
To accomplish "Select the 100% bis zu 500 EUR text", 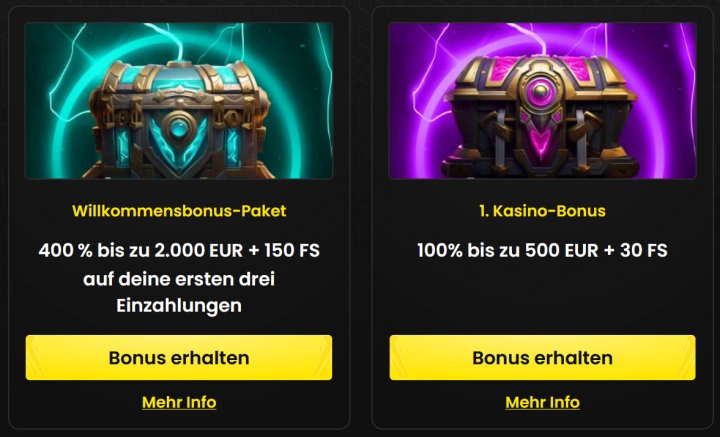I will pos(508,250).
